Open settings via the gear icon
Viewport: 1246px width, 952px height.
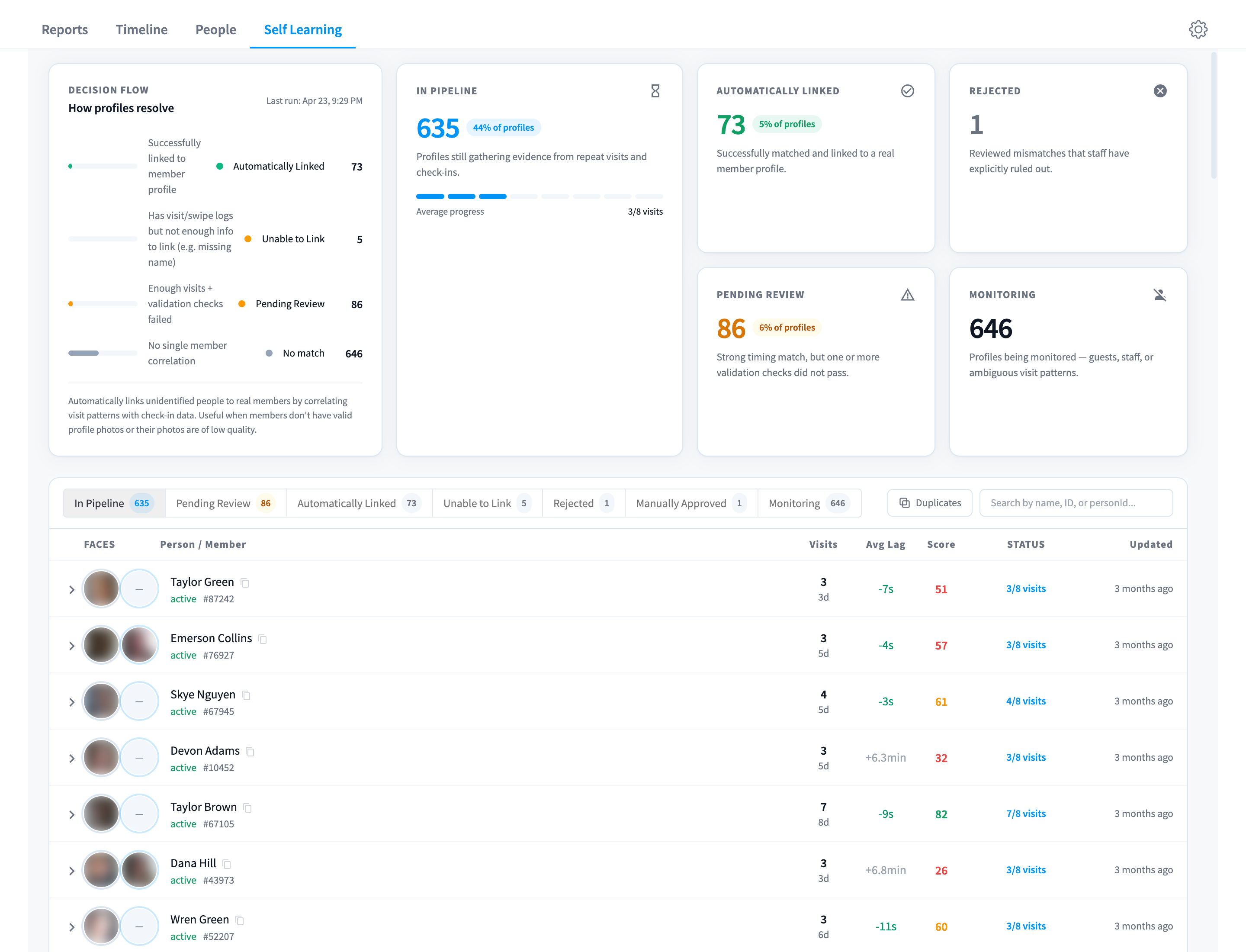(x=1198, y=29)
